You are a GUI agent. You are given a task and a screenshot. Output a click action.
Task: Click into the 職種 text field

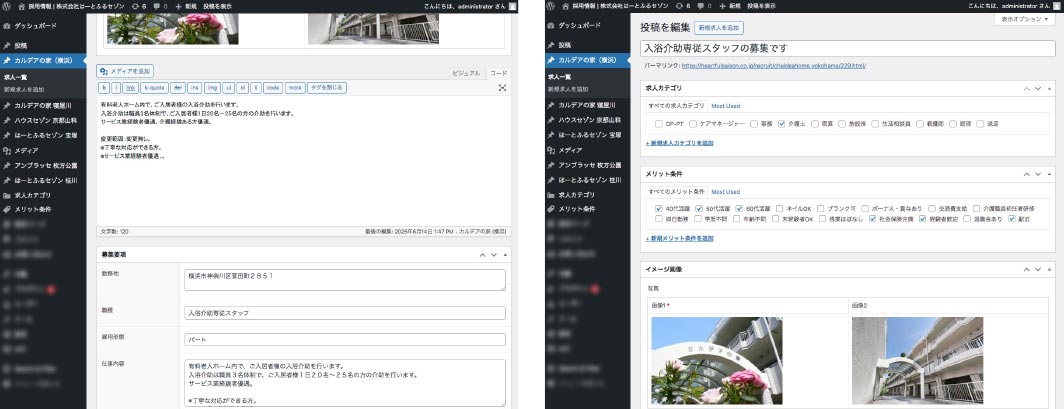click(345, 312)
